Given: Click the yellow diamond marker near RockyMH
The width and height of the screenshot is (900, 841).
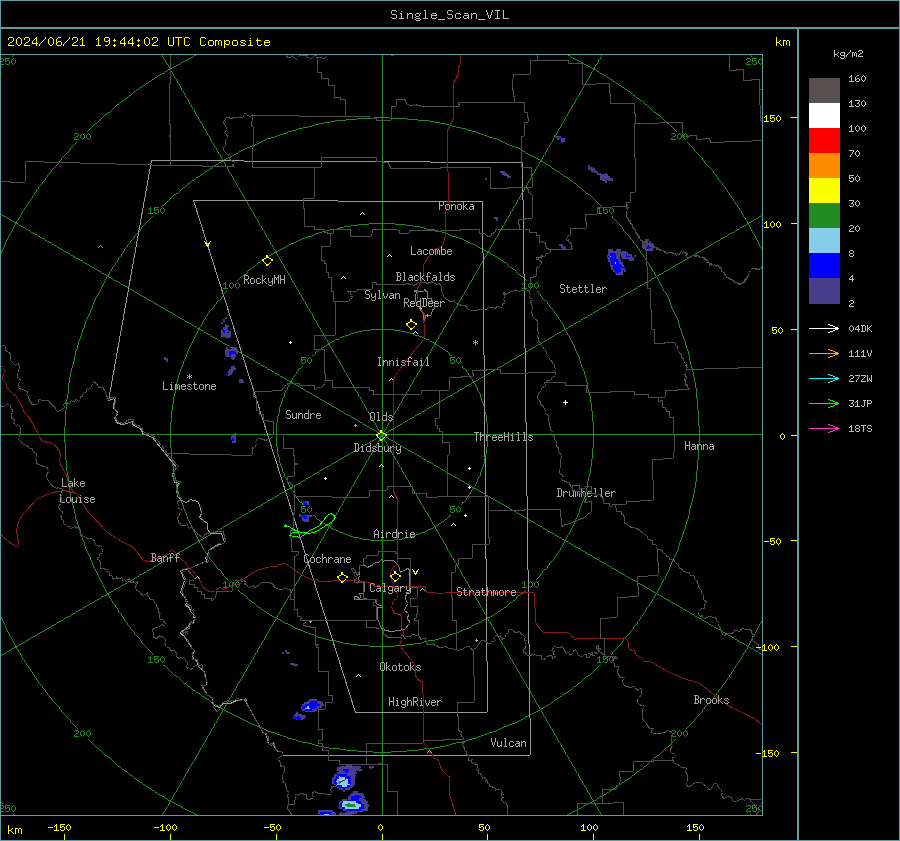Looking at the screenshot, I should (267, 261).
